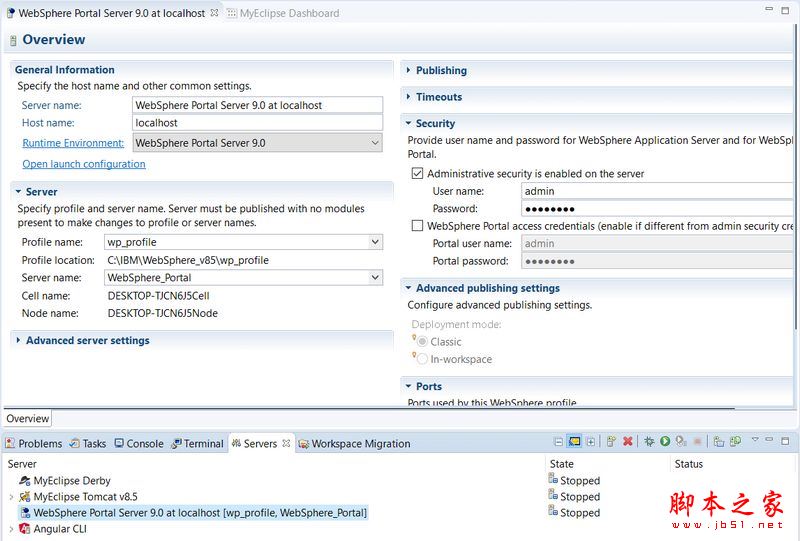Uncheck Administrative security is enabled checkbox
The image size is (800, 541).
tap(417, 174)
